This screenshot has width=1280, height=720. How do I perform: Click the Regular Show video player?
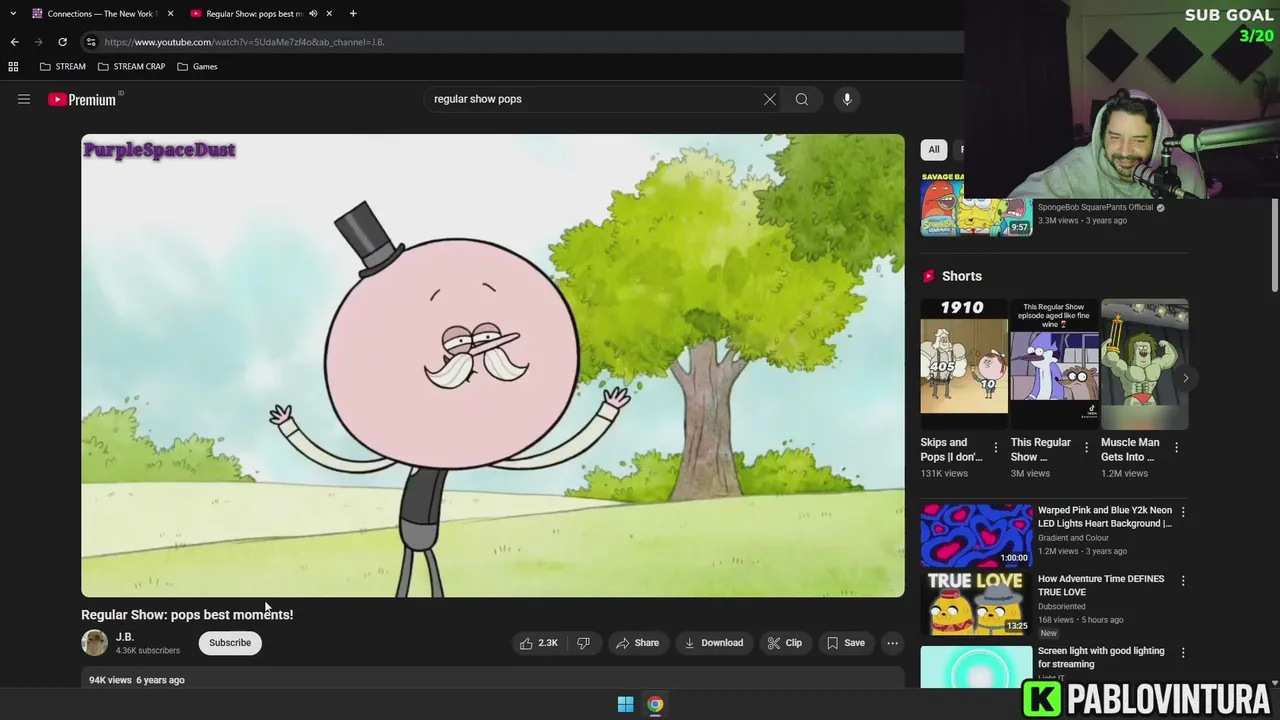[493, 366]
